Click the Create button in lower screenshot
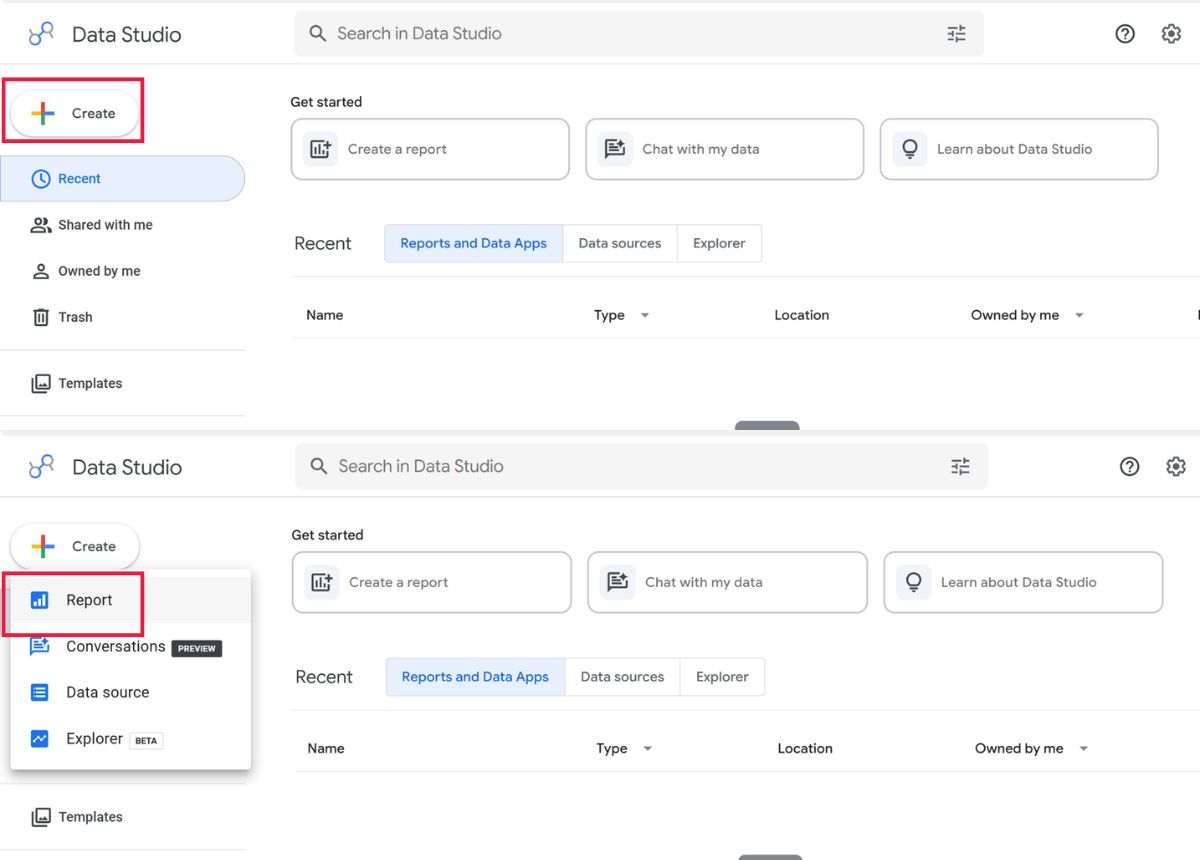This screenshot has height=860, width=1200. [74, 546]
